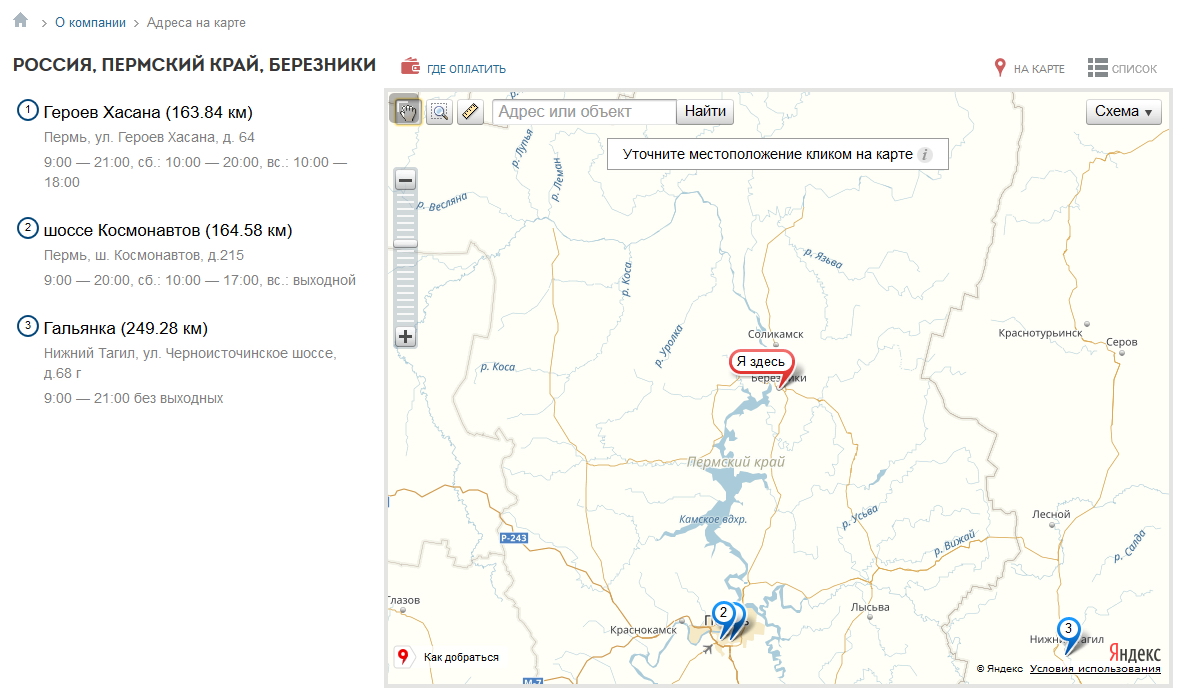Image resolution: width=1188 pixels, height=699 pixels.
Task: Focus the Адрес или объект search field
Action: click(585, 112)
